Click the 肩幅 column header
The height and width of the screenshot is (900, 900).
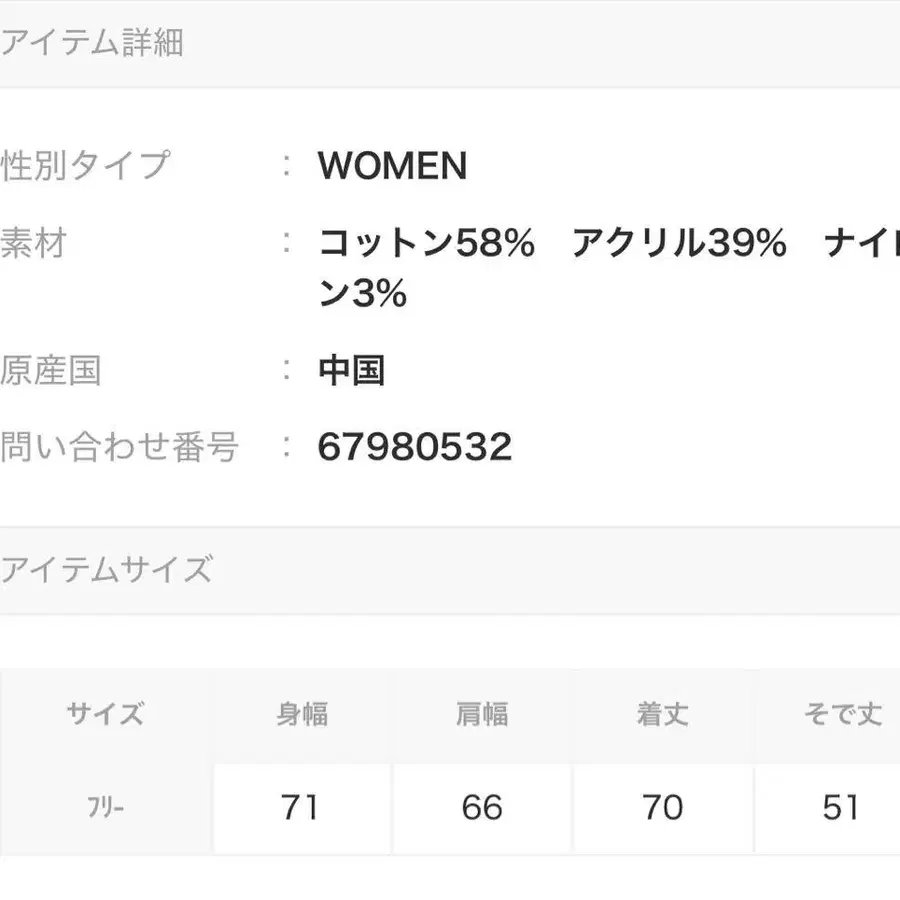click(482, 715)
